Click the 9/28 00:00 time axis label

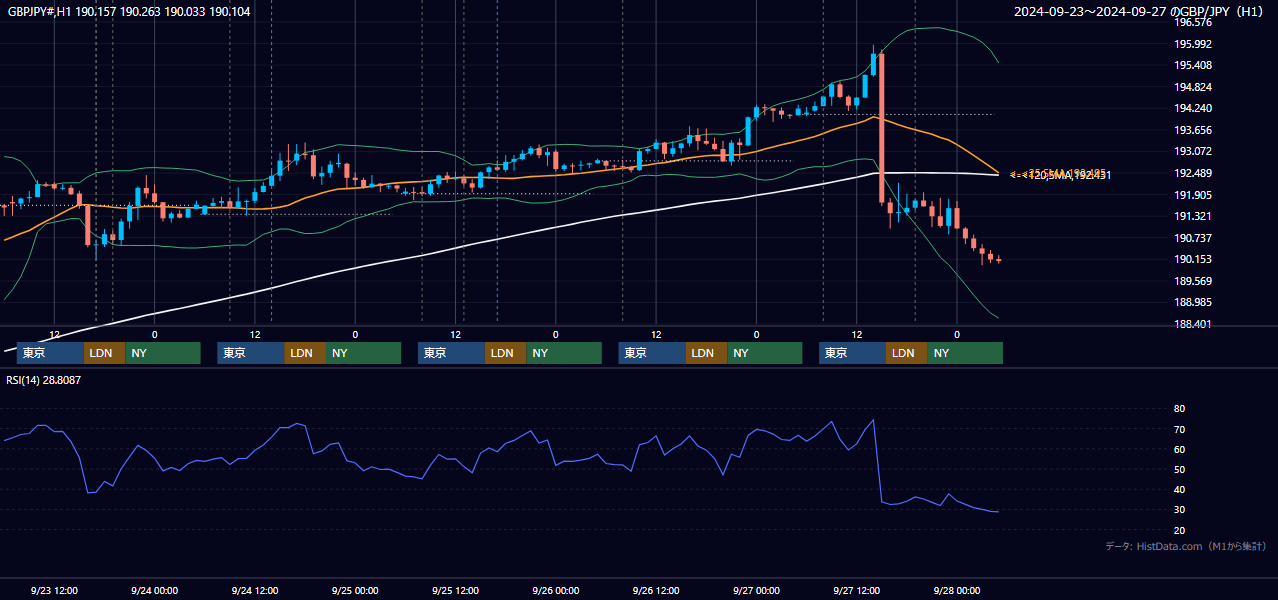[x=956, y=590]
